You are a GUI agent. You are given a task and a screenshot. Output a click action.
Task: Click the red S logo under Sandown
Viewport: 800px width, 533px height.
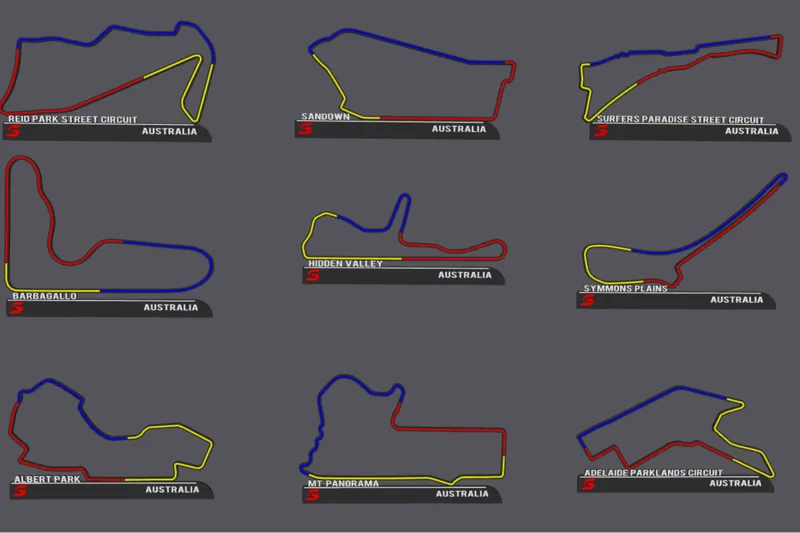point(306,129)
